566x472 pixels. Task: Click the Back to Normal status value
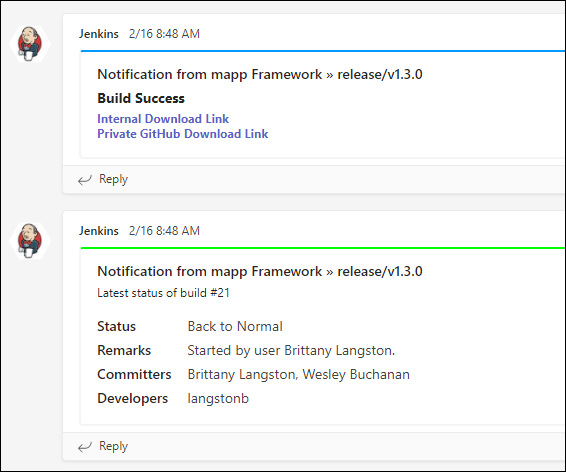(235, 327)
